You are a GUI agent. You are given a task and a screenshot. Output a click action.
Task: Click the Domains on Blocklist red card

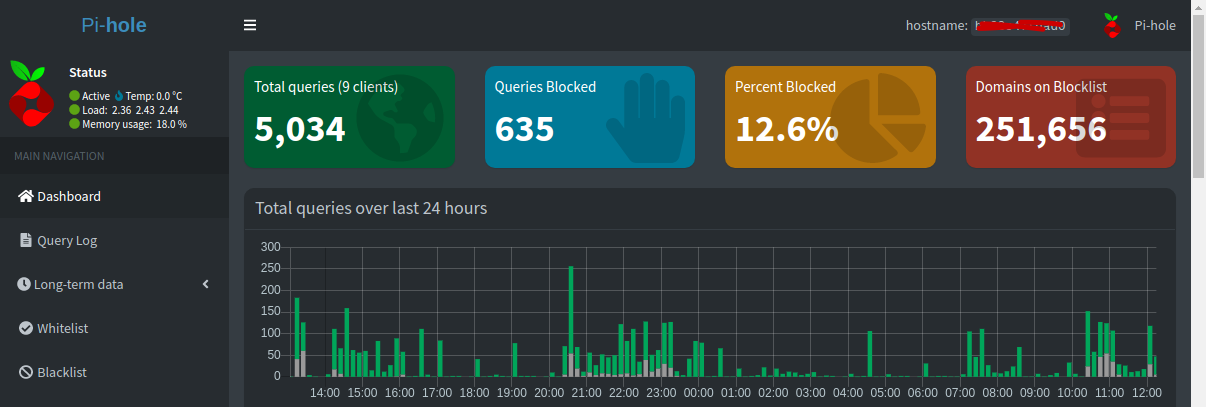(x=1070, y=117)
